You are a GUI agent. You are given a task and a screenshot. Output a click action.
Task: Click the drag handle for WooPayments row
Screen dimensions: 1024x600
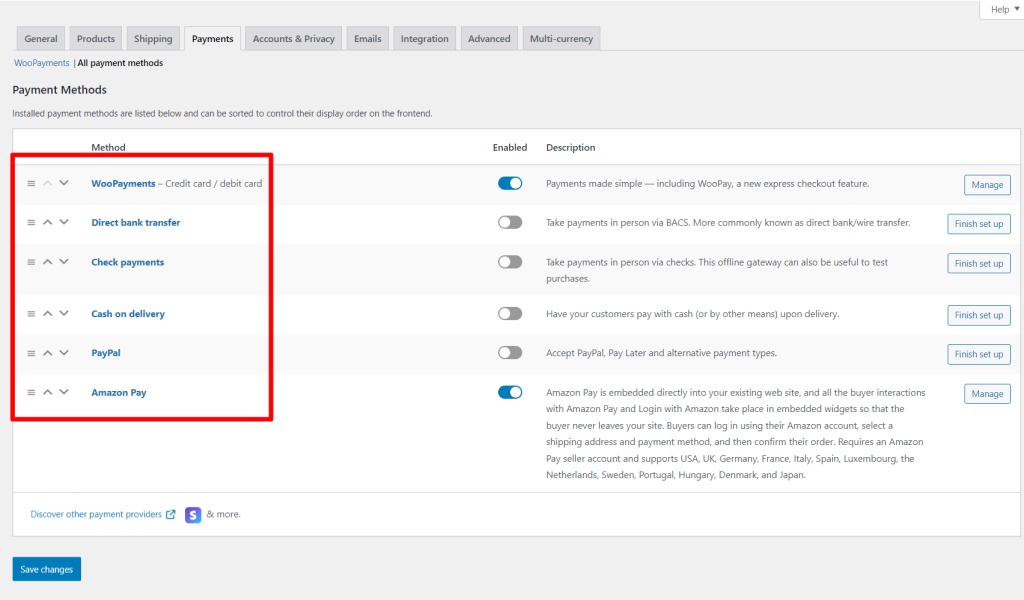[x=31, y=184]
